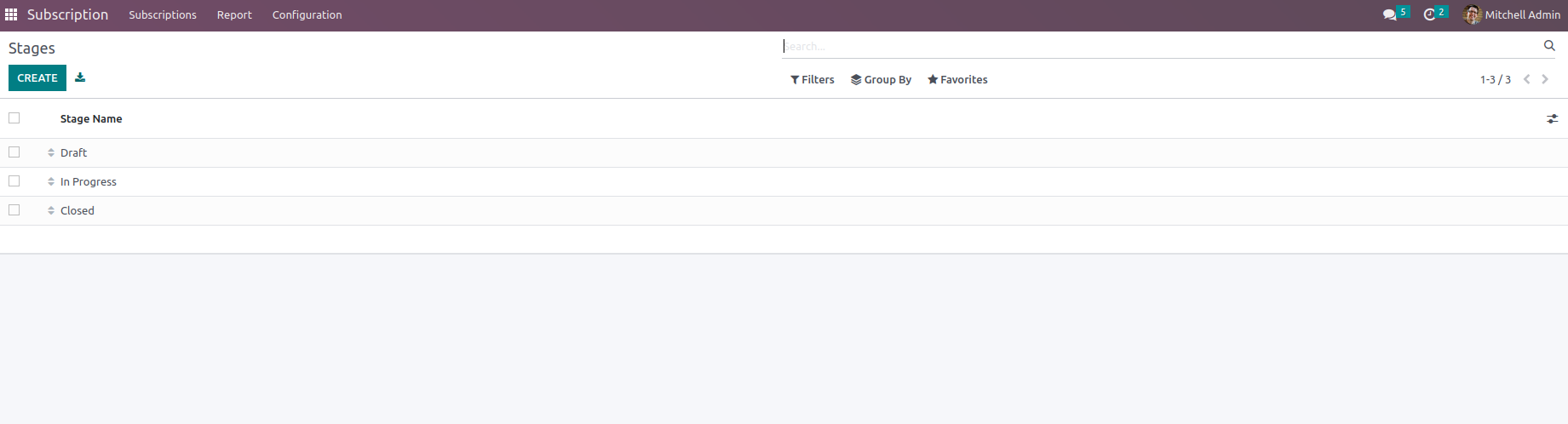The width and height of the screenshot is (1568, 424).
Task: Click the search magnifier icon
Action: pyautogui.click(x=1549, y=46)
